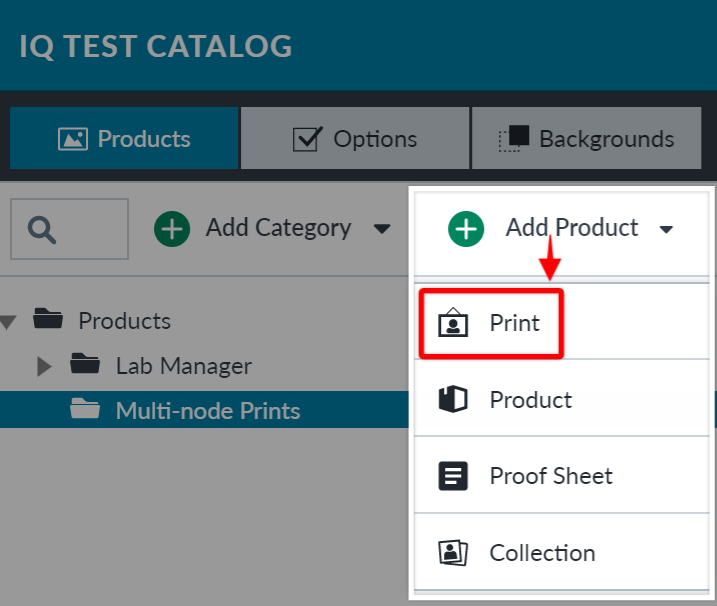Click the magnifying glass search icon
This screenshot has width=717, height=606.
42,230
